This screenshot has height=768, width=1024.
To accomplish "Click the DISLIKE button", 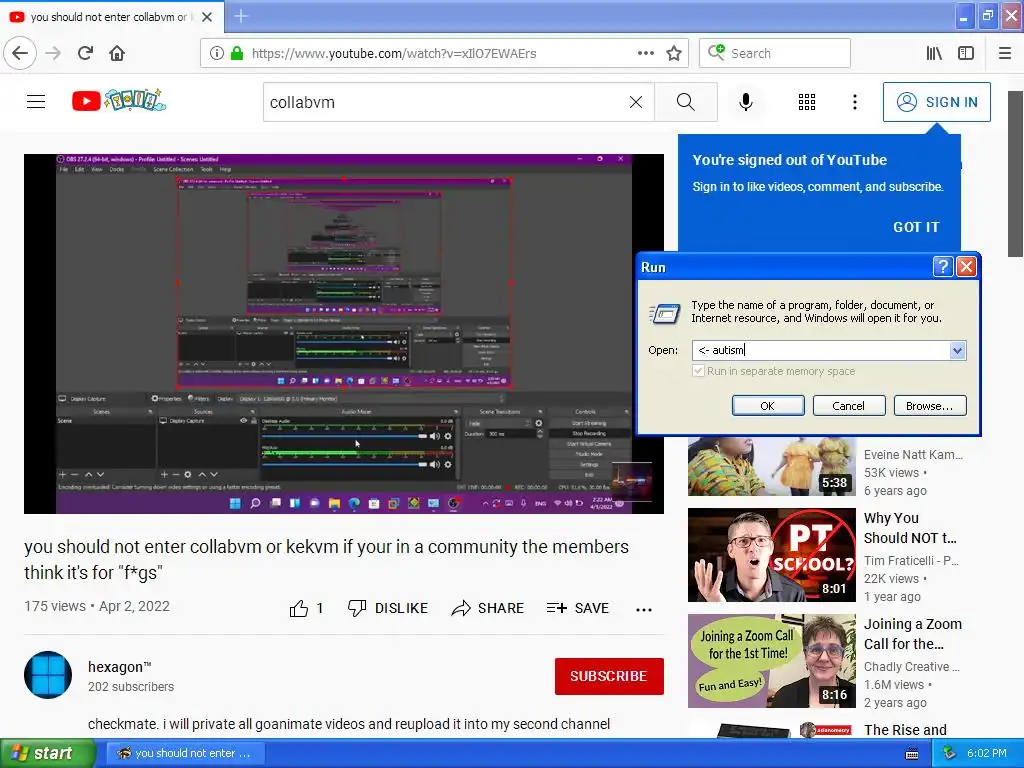I will [388, 608].
